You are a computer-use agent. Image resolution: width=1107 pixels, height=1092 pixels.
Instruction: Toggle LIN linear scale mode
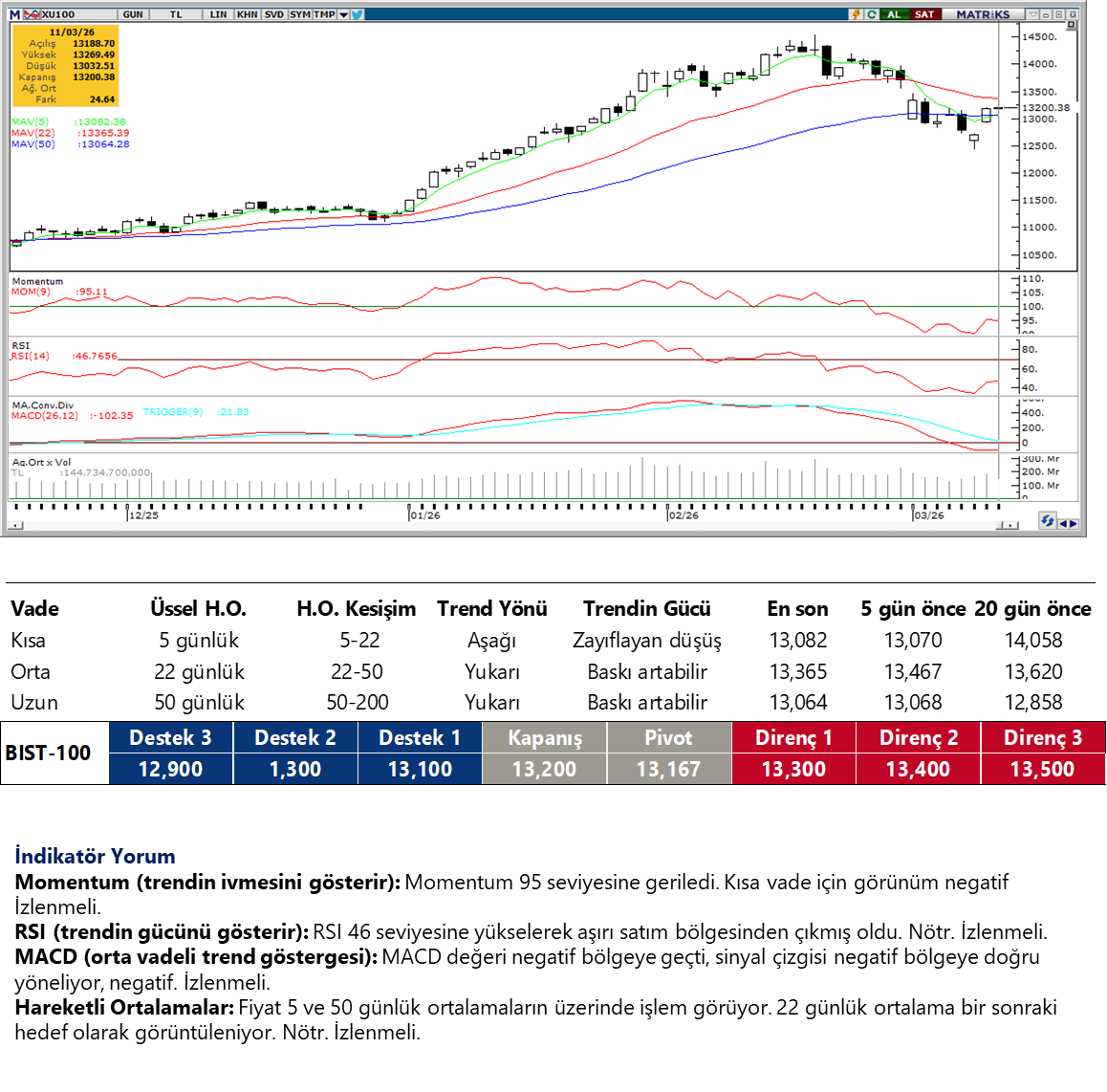pos(218,14)
